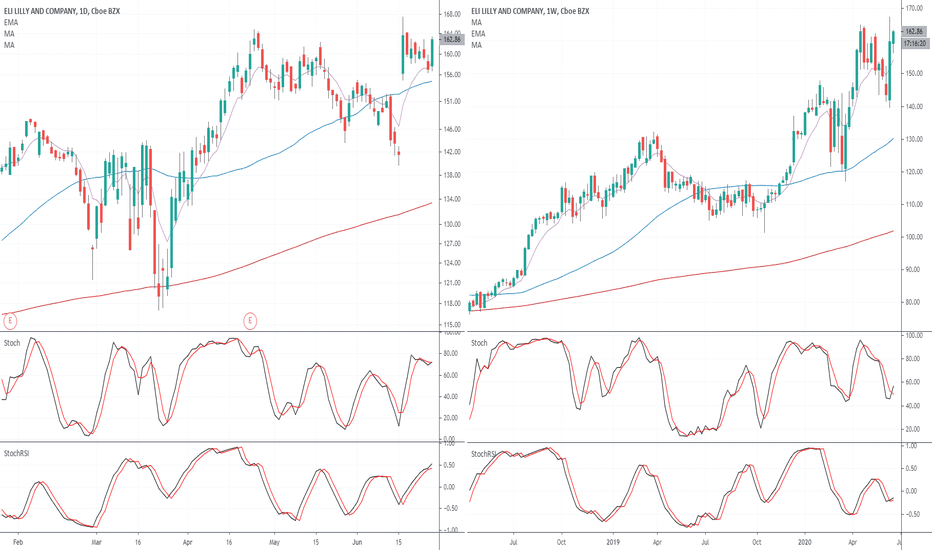Image resolution: width=932 pixels, height=550 pixels.
Task: Click the Stoch label in daily chart
Action: click(x=12, y=343)
